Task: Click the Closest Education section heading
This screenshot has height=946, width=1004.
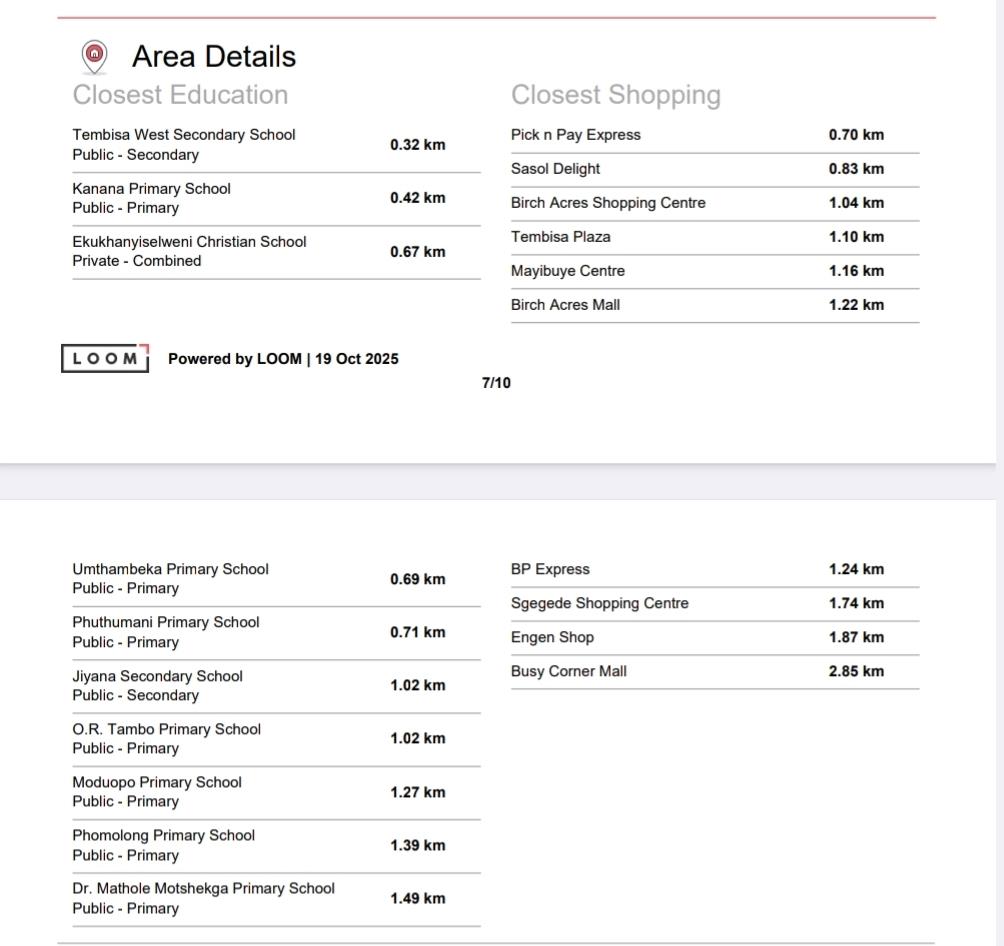Action: [x=180, y=95]
